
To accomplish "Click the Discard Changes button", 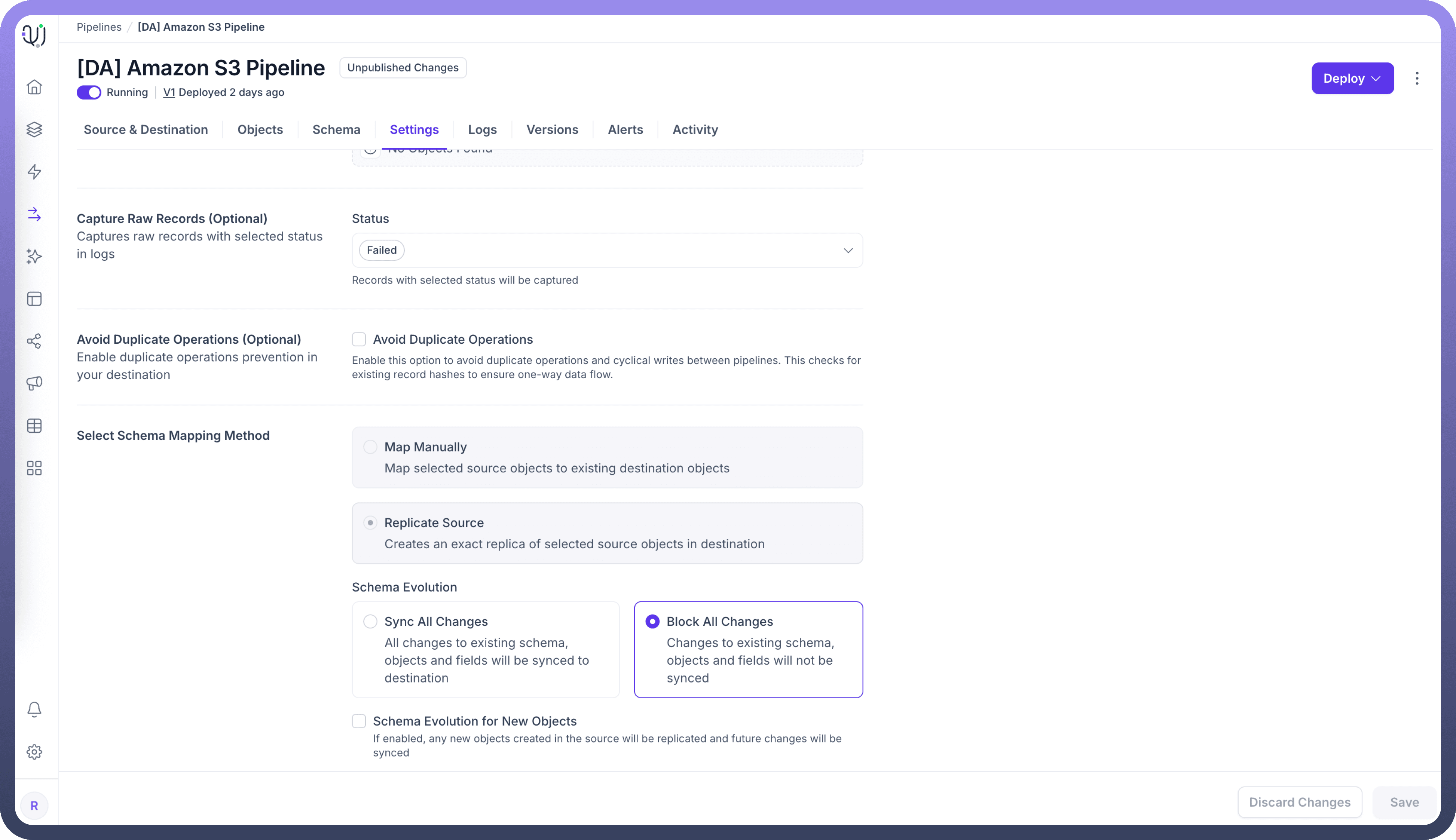I will pyautogui.click(x=1299, y=802).
